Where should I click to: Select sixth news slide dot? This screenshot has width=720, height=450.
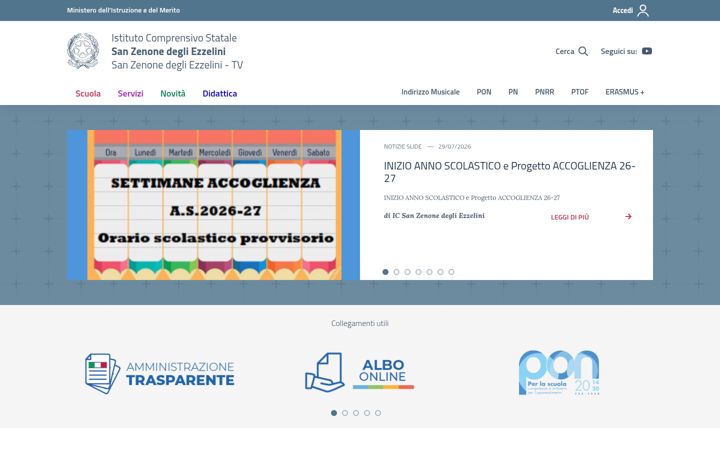[x=440, y=272]
